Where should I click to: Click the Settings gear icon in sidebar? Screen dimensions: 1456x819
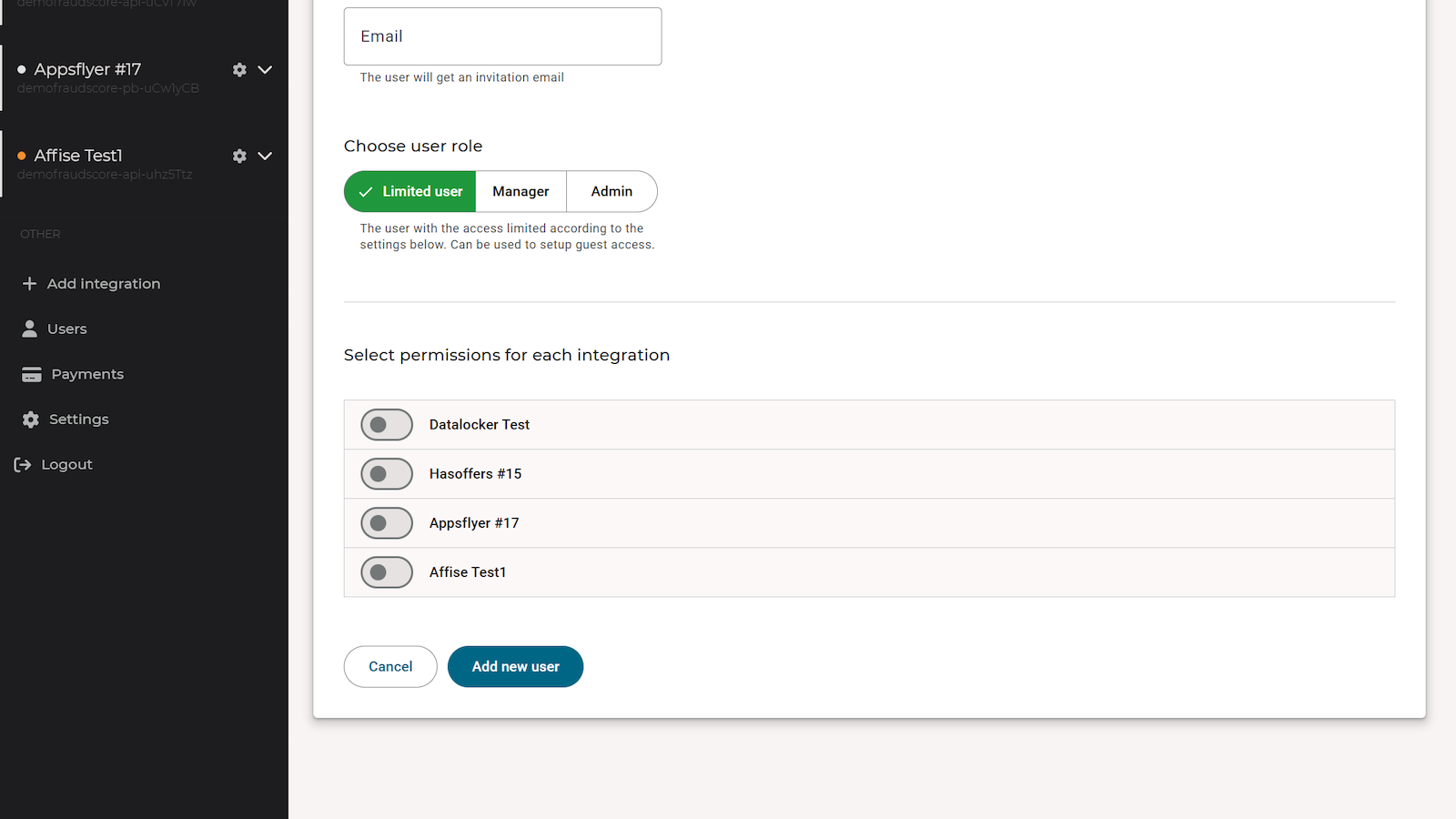31,420
